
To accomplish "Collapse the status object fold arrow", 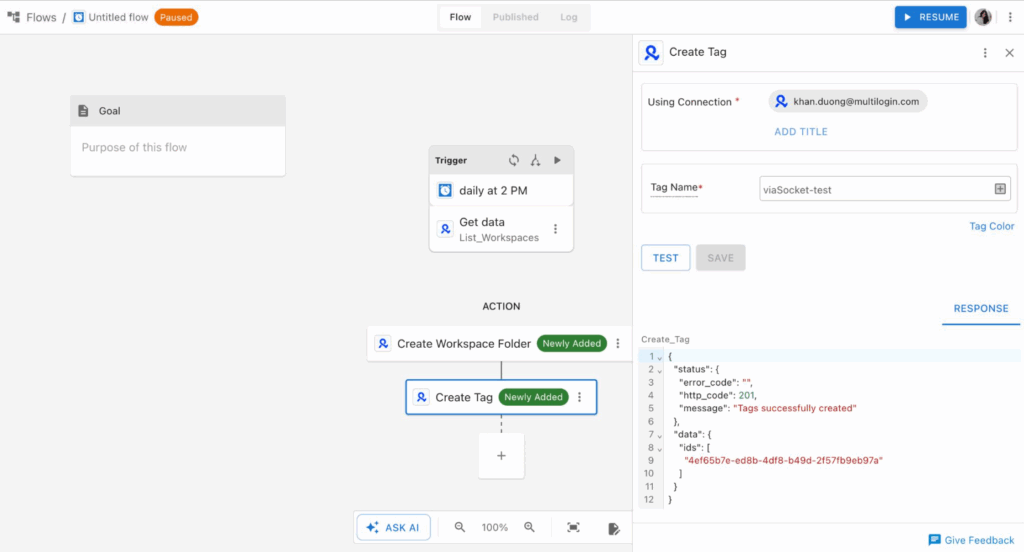I will (x=660, y=370).
